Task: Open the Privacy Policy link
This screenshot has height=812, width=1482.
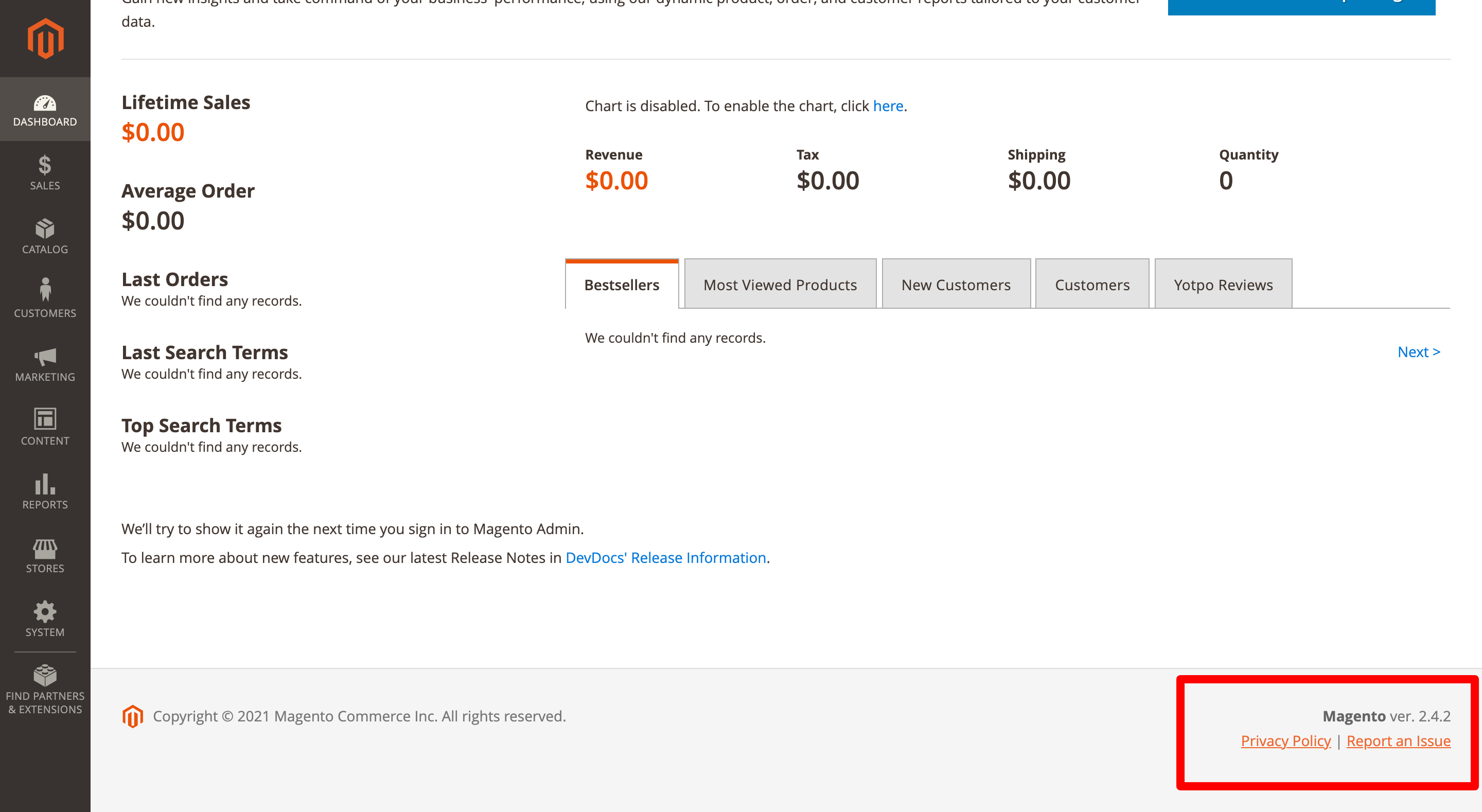Action: pyautogui.click(x=1286, y=740)
